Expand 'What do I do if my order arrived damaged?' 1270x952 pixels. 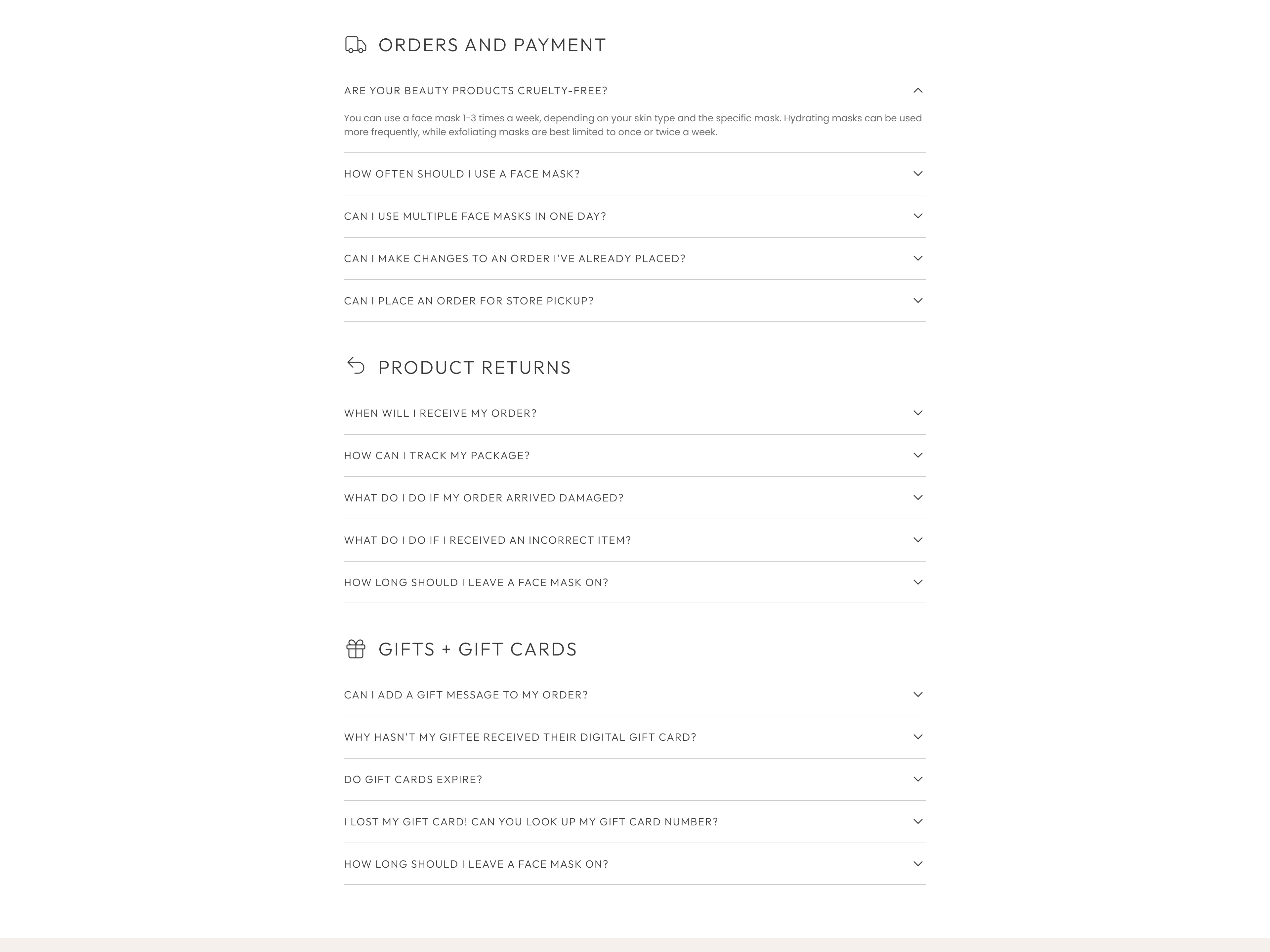pos(484,498)
